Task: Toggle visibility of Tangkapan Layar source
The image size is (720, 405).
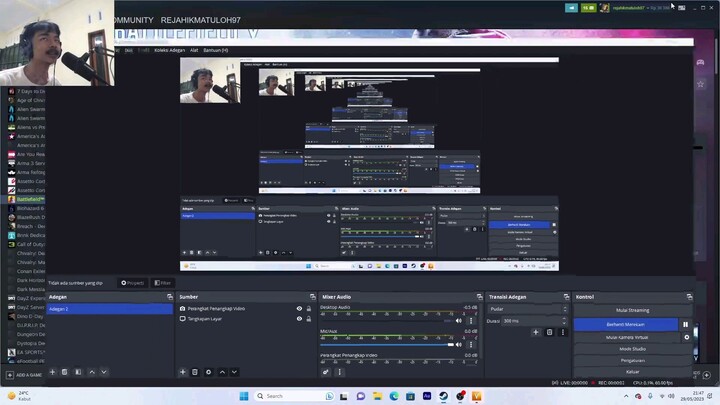Action: point(299,319)
